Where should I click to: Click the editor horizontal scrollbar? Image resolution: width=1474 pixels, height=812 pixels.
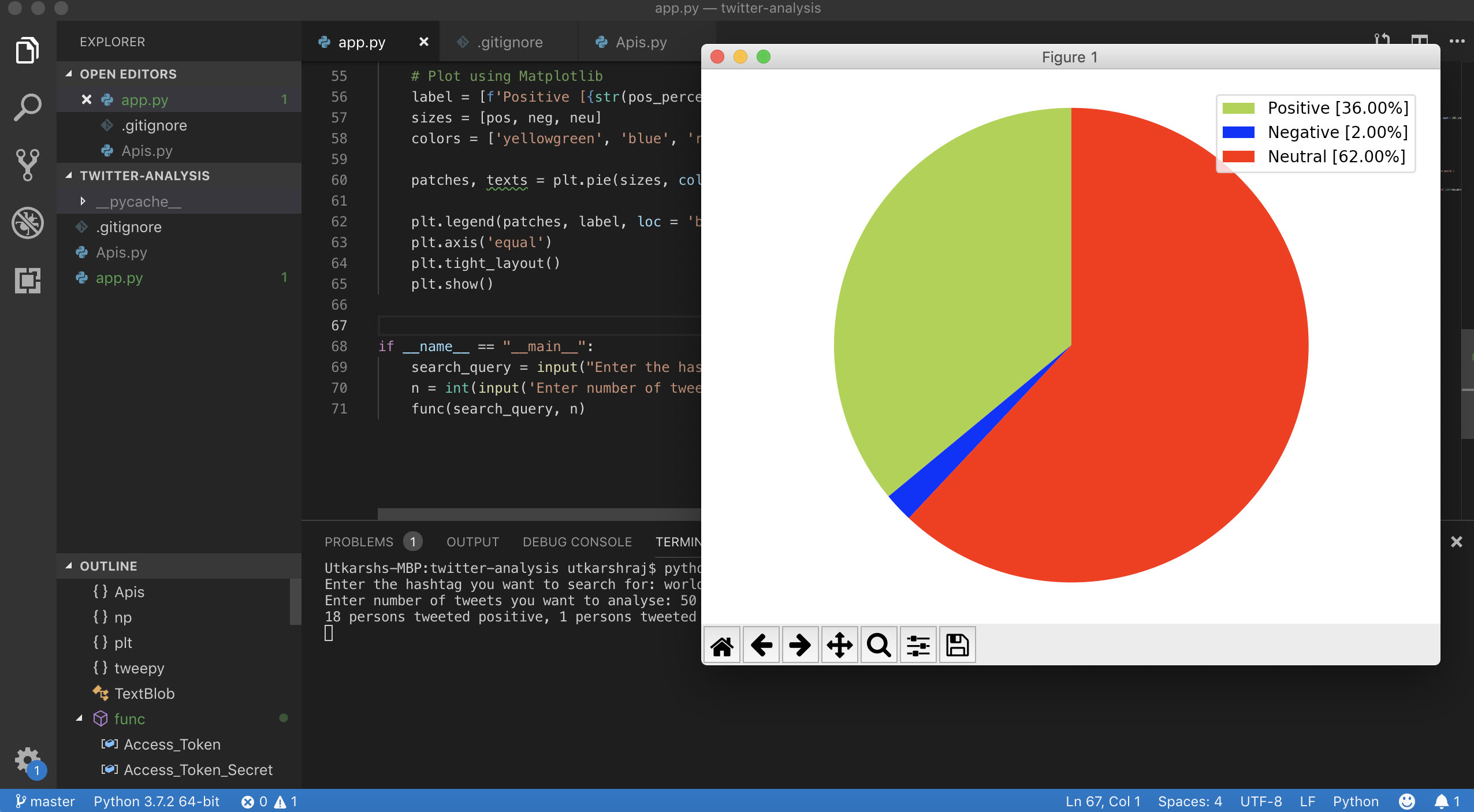(x=538, y=514)
